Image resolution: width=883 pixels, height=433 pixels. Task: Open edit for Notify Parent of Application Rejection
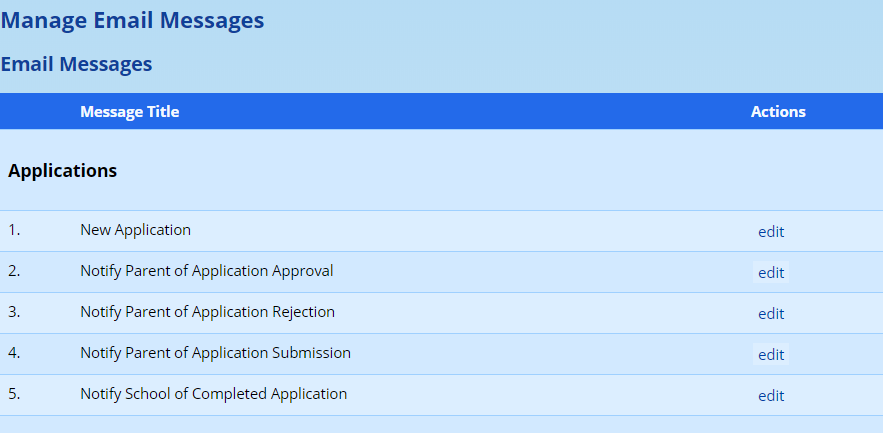click(770, 314)
